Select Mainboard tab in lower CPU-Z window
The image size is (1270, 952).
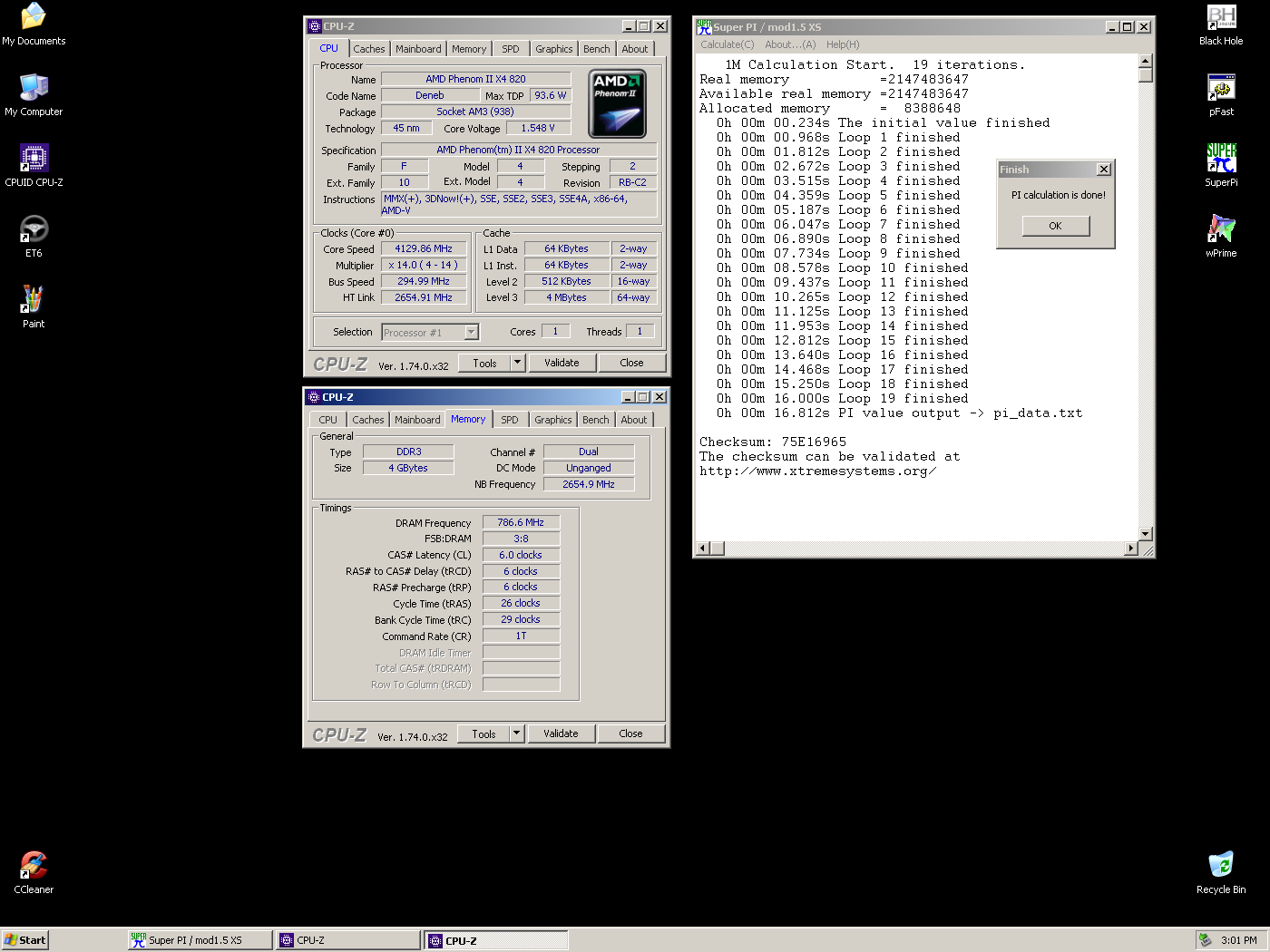click(417, 420)
